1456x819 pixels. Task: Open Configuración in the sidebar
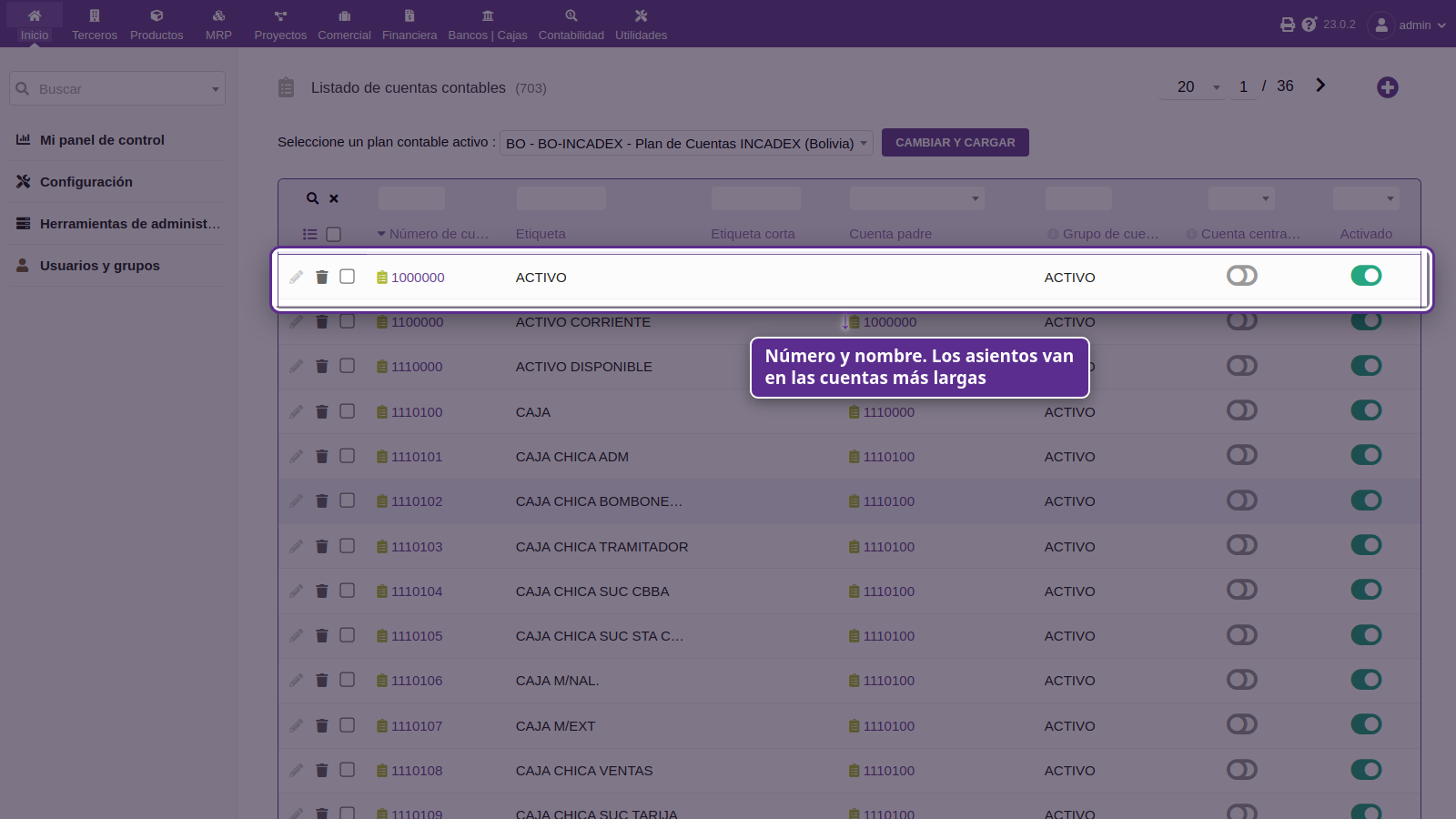tap(86, 182)
